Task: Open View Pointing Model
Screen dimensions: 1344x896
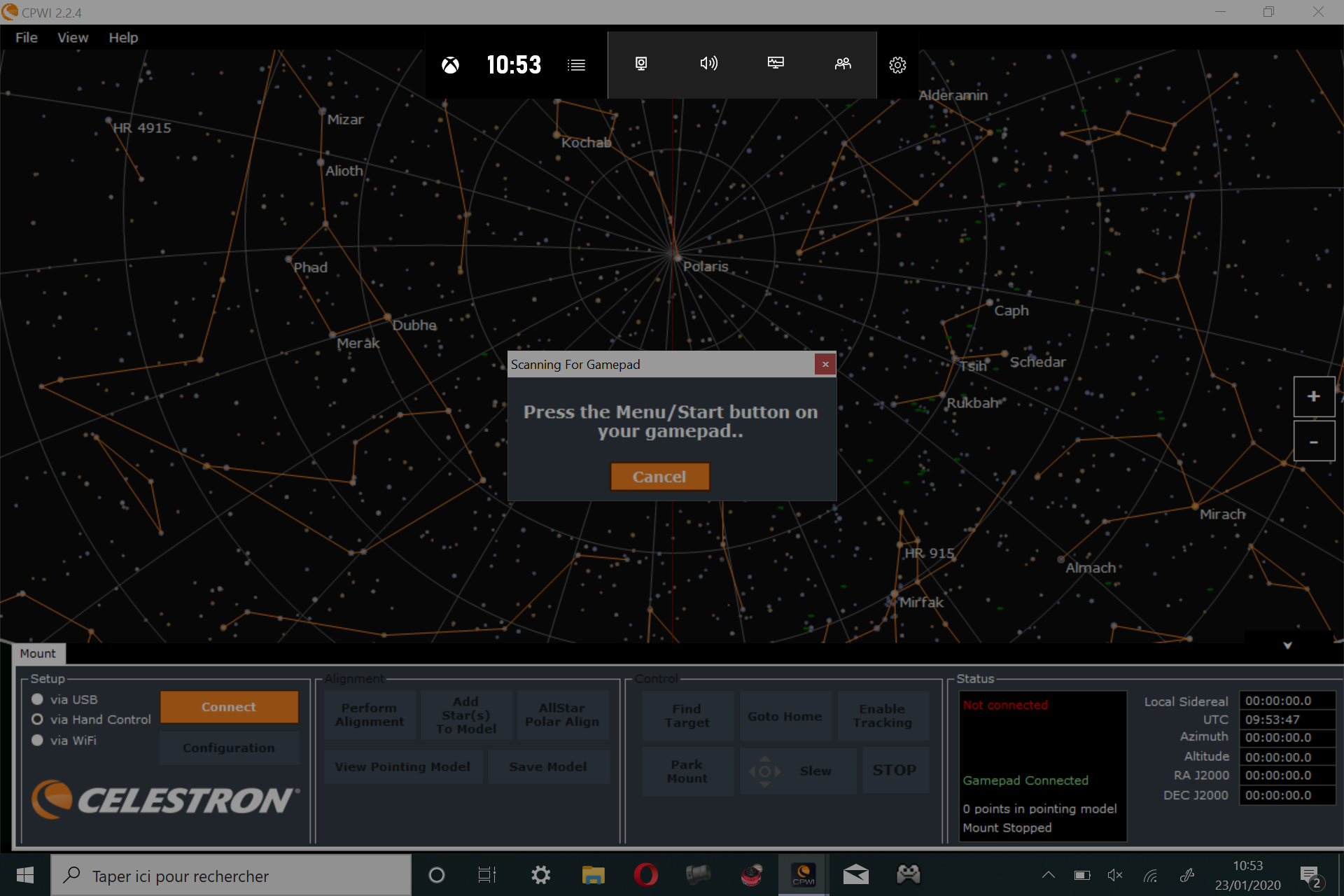Action: click(x=402, y=766)
